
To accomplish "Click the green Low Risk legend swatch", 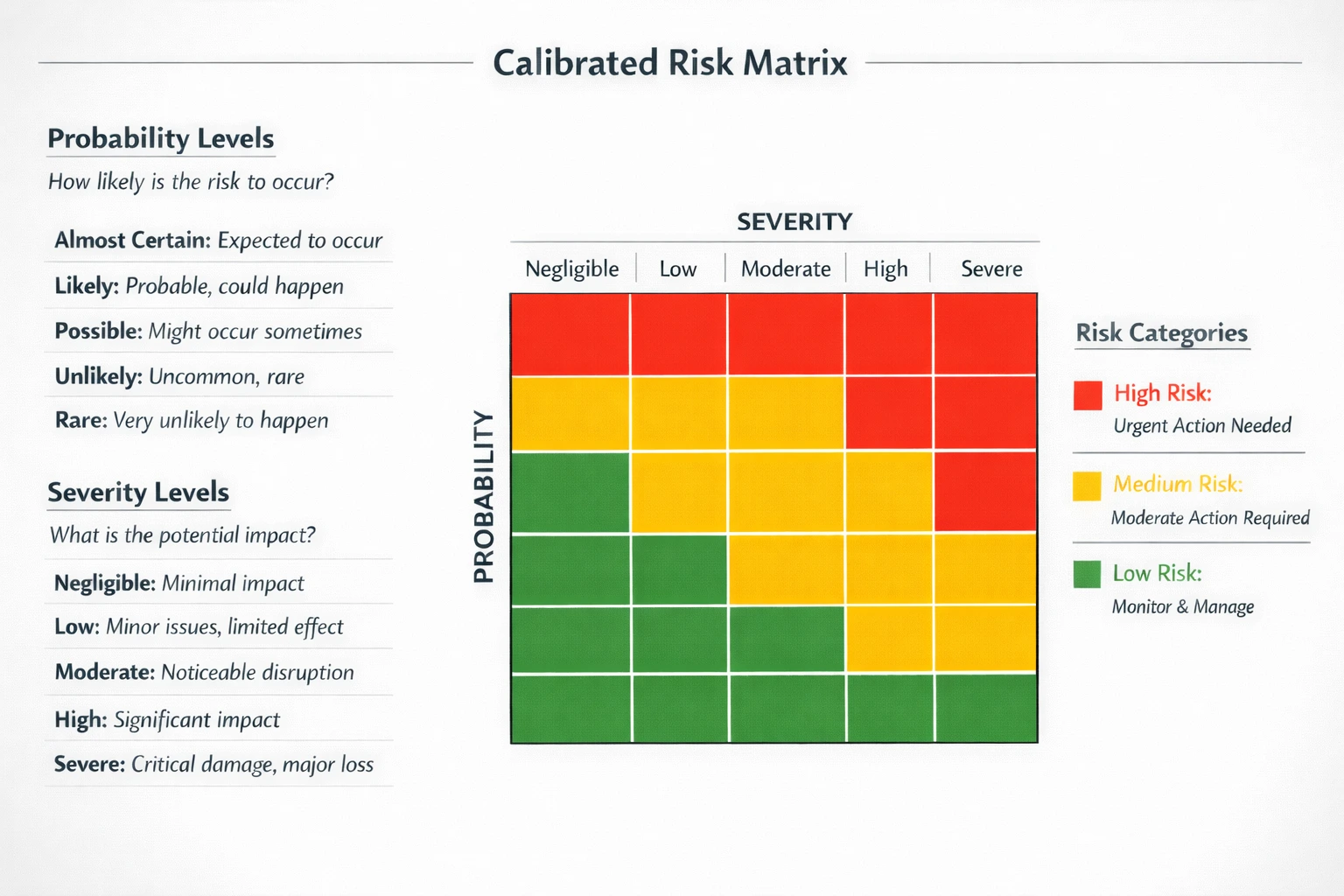I will pos(1087,574).
